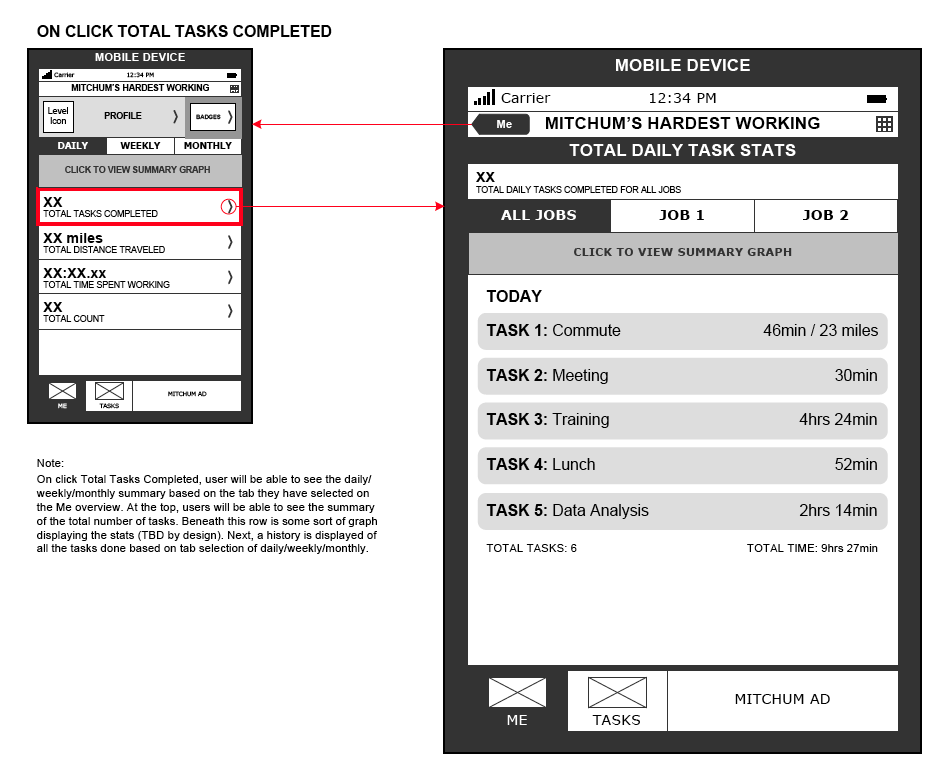Expand the PROFILE row chevron
The image size is (947, 781).
pos(175,116)
